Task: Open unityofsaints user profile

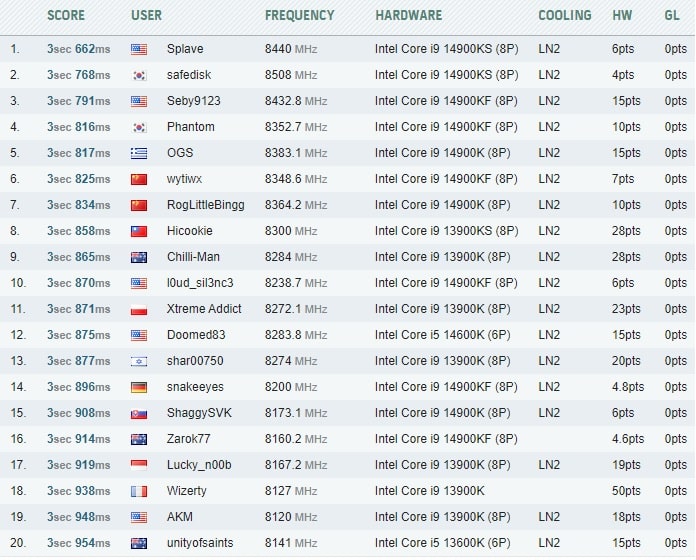Action: tap(200, 543)
